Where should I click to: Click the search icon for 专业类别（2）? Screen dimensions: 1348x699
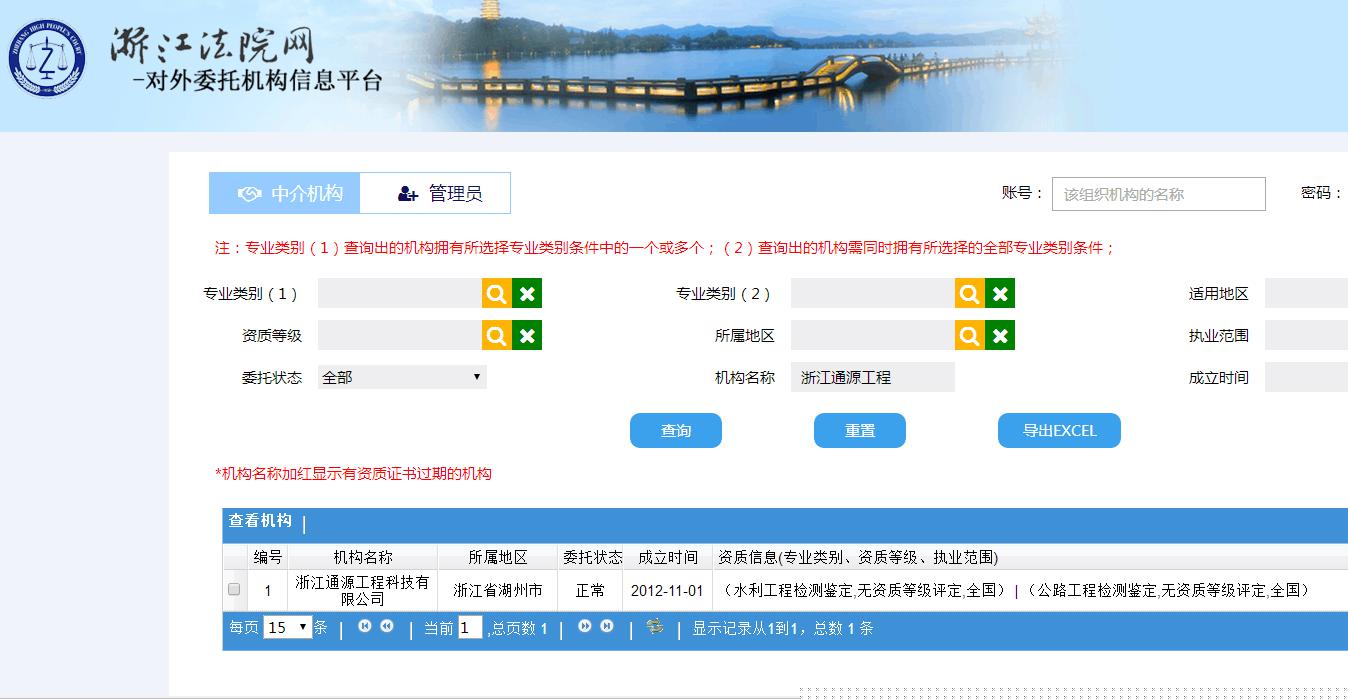pyautogui.click(x=969, y=293)
